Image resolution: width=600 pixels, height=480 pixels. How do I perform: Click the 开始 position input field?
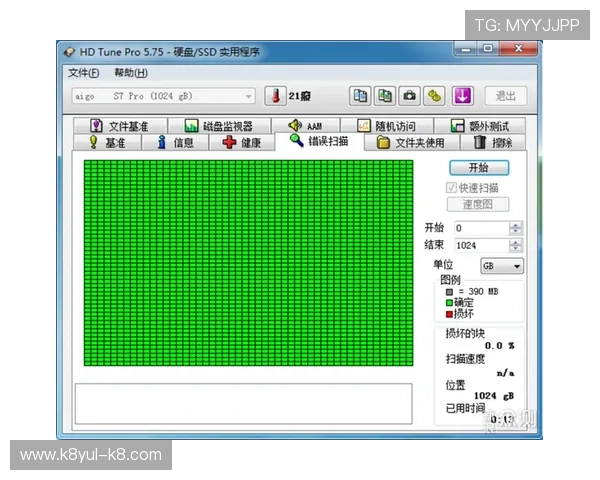[x=482, y=228]
